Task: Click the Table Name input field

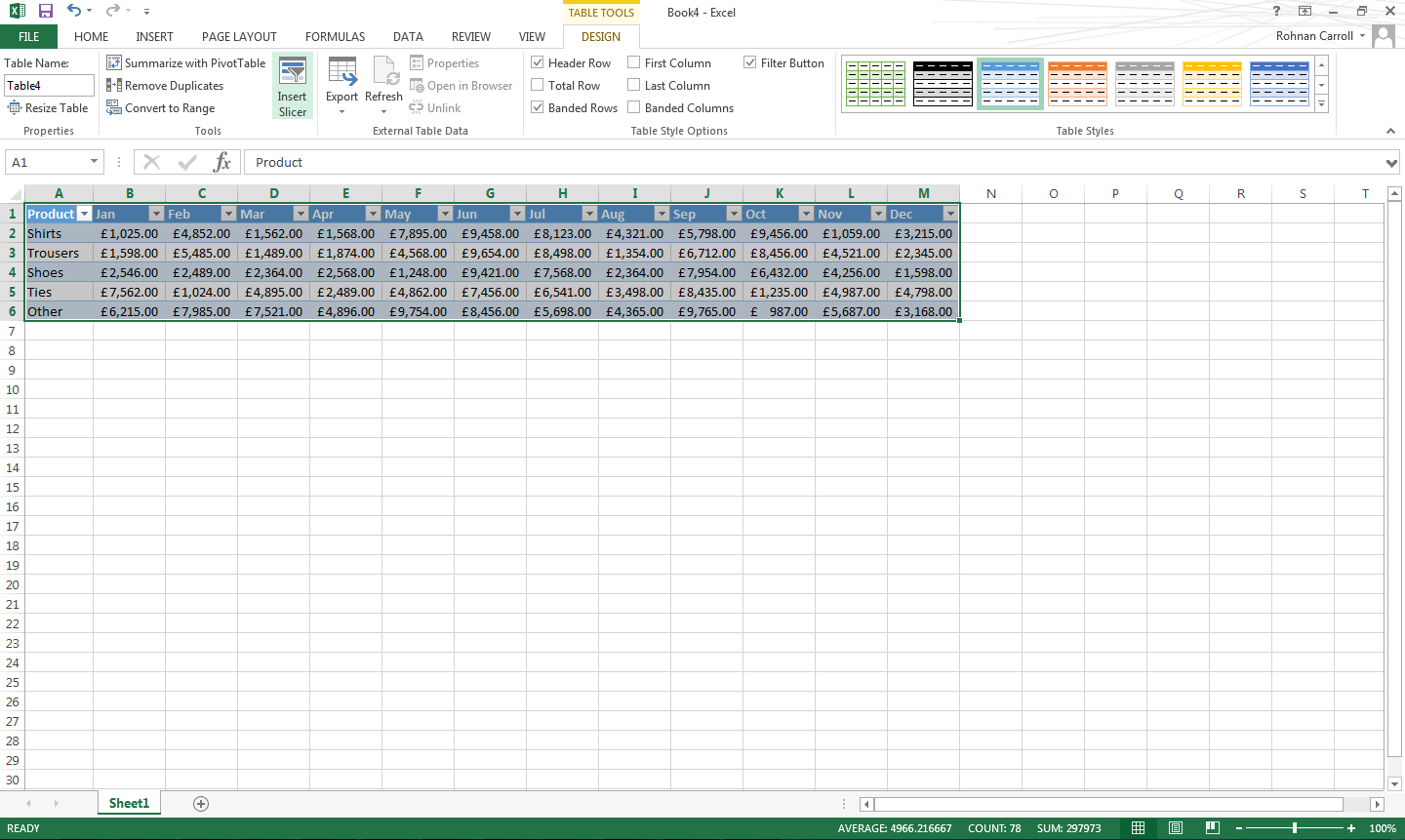Action: (x=49, y=86)
